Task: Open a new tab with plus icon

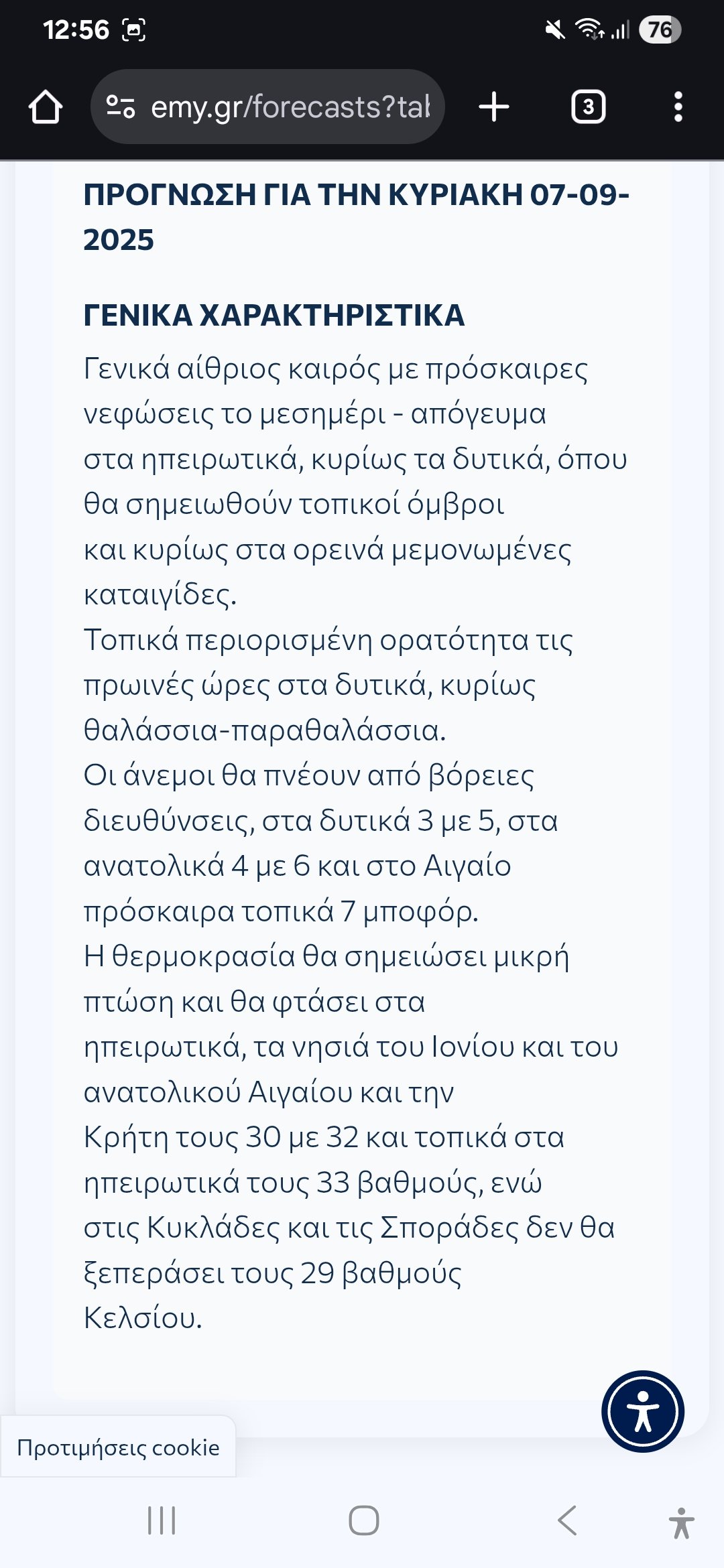Action: (494, 107)
